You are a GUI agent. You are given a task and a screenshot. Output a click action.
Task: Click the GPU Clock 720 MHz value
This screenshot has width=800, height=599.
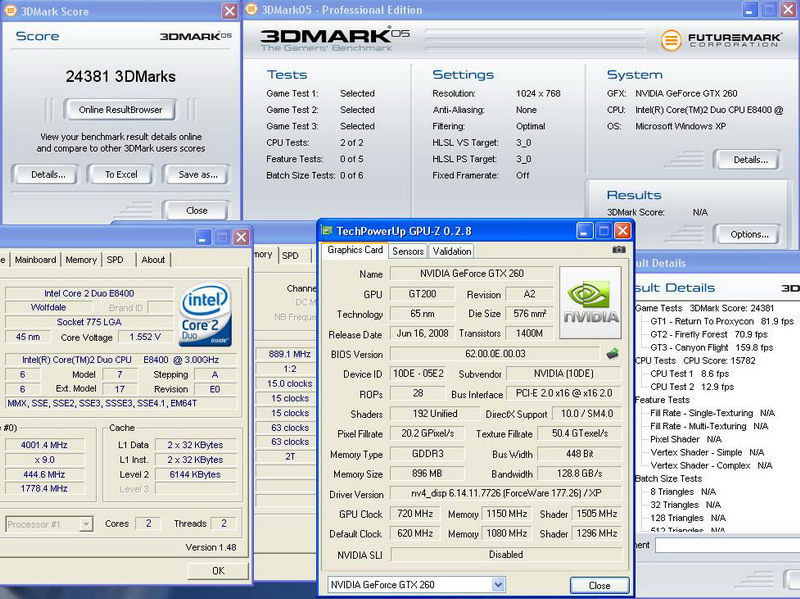click(415, 513)
